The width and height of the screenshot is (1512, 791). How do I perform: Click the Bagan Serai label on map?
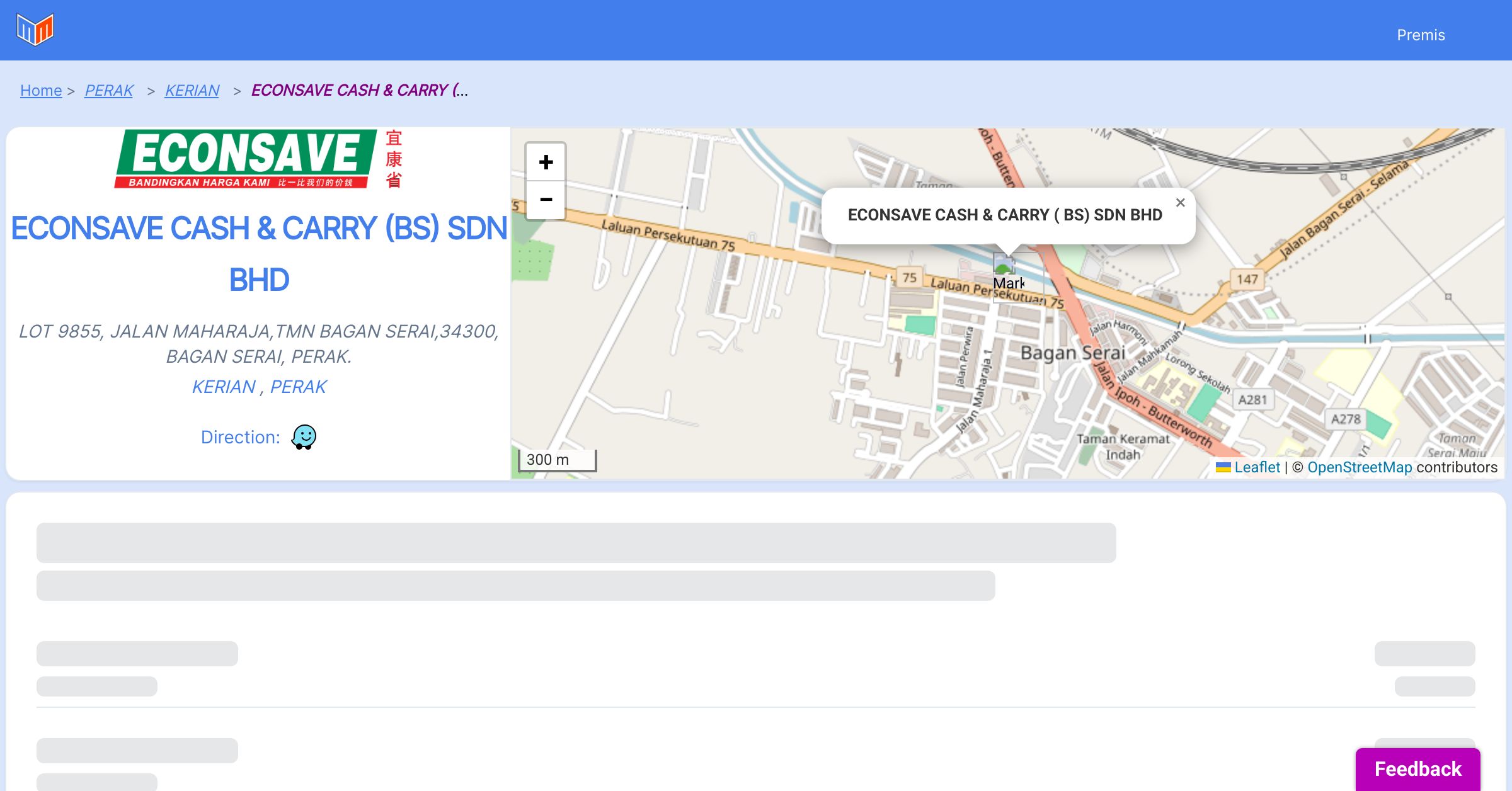coord(1072,353)
